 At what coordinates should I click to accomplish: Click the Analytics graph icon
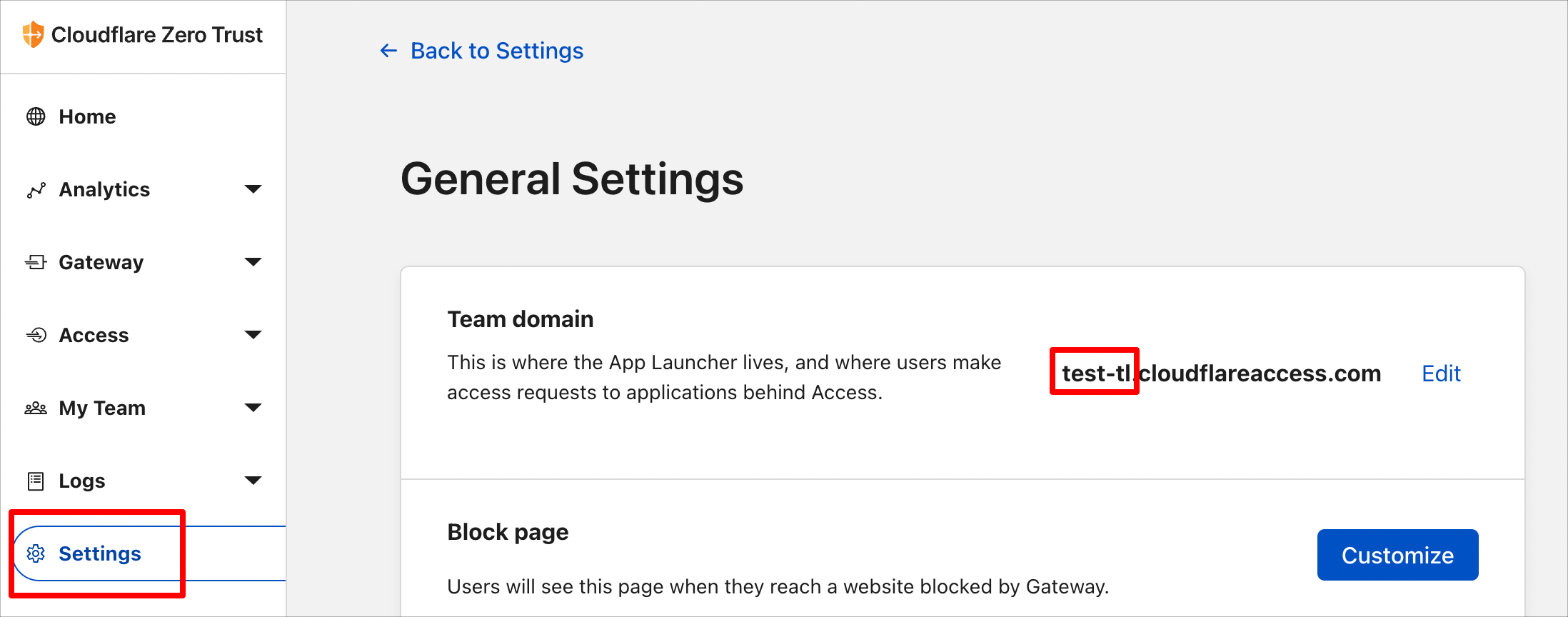36,190
